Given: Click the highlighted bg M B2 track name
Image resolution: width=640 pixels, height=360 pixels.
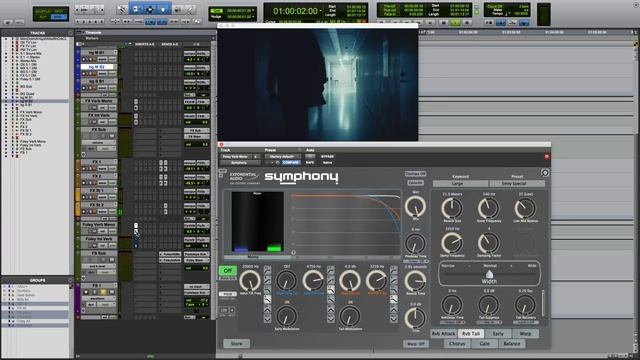Looking at the screenshot, I should coord(97,67).
